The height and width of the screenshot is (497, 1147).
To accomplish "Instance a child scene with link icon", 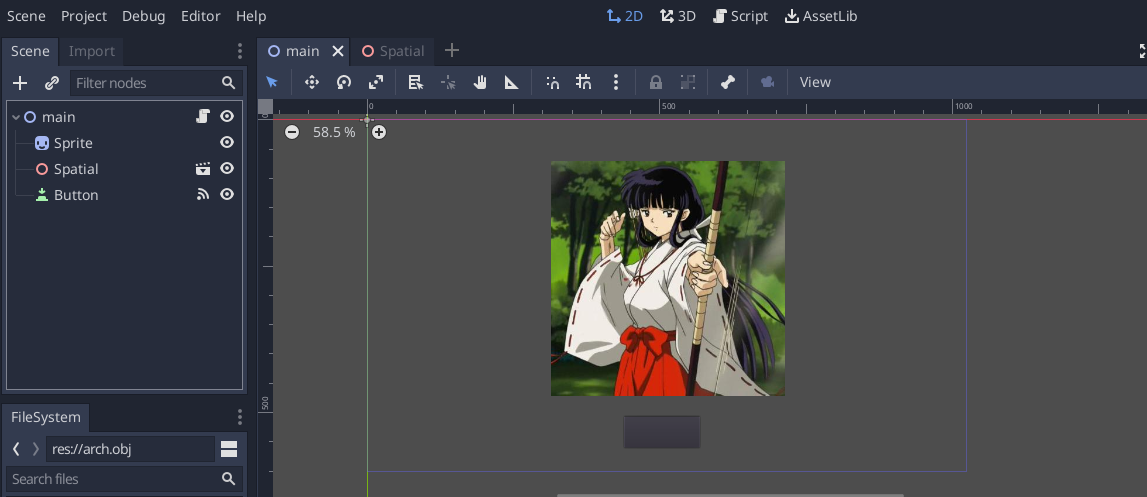I will point(51,83).
